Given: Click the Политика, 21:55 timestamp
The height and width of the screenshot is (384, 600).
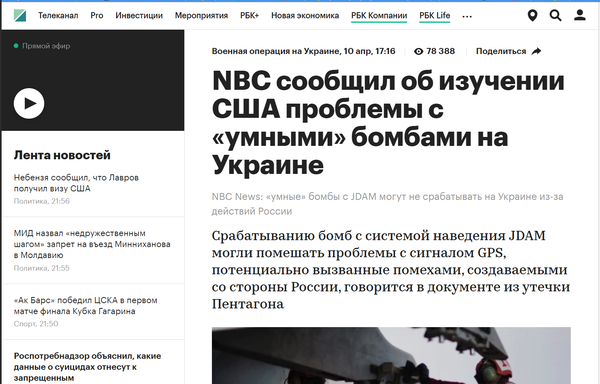Looking at the screenshot, I should (x=42, y=268).
